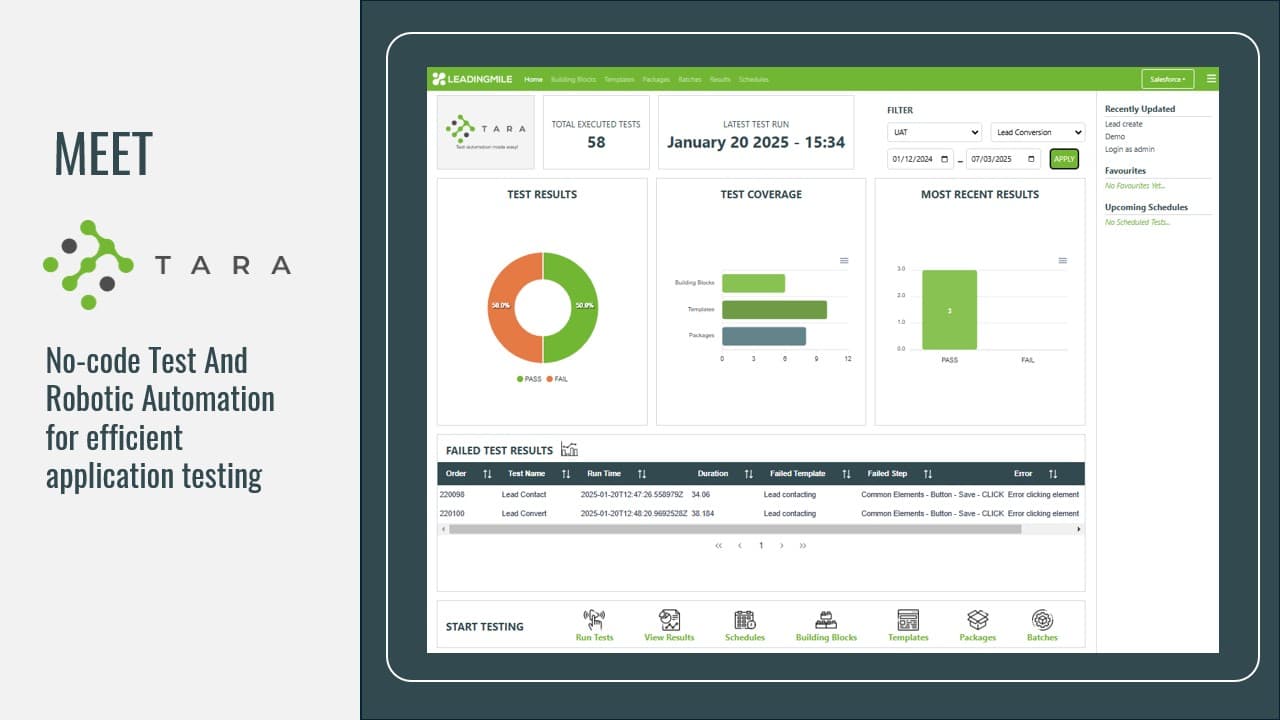Open the Building Blocks menu in the header

coord(573,79)
